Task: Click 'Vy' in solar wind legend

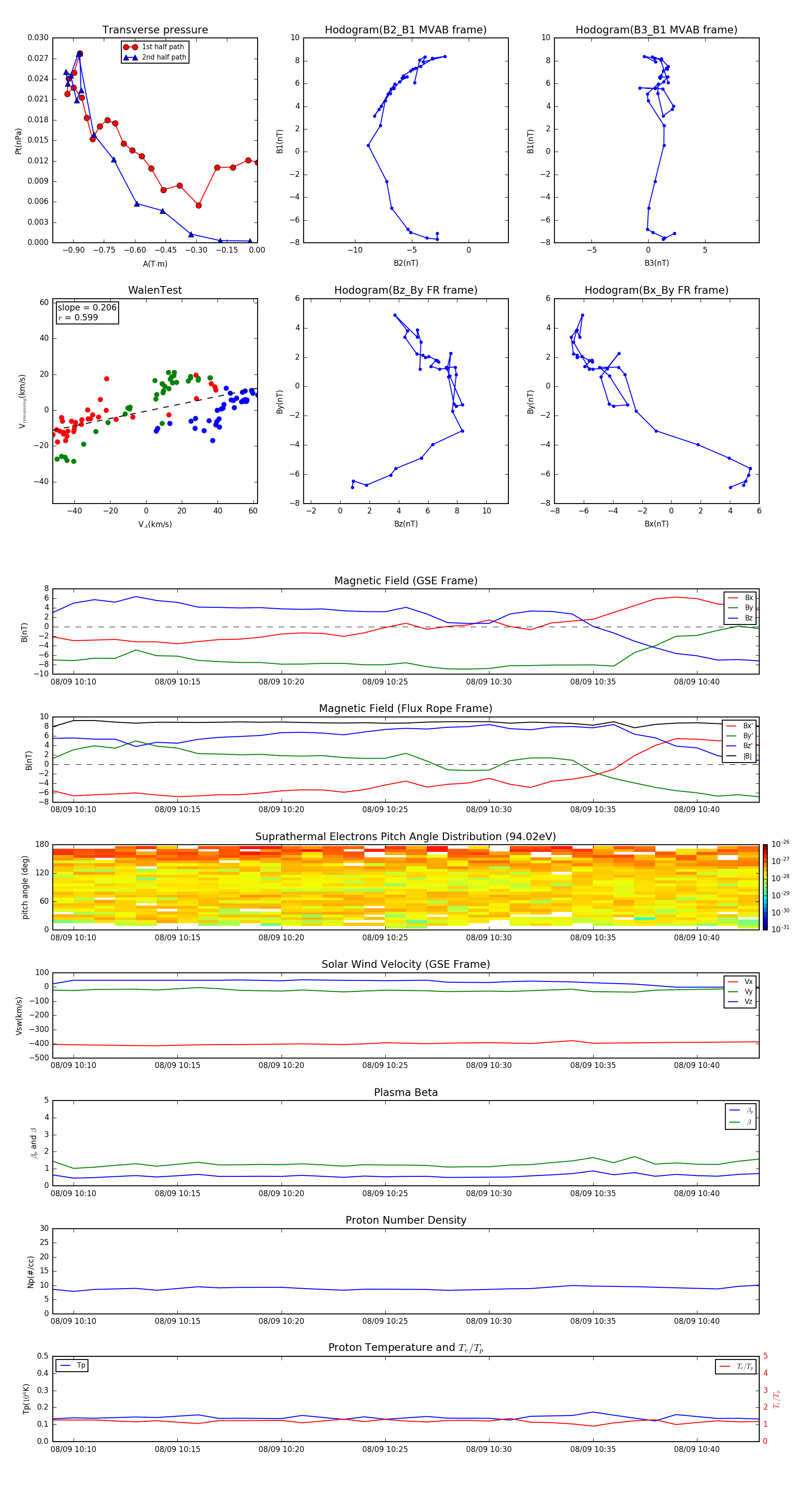Action: pos(748,991)
